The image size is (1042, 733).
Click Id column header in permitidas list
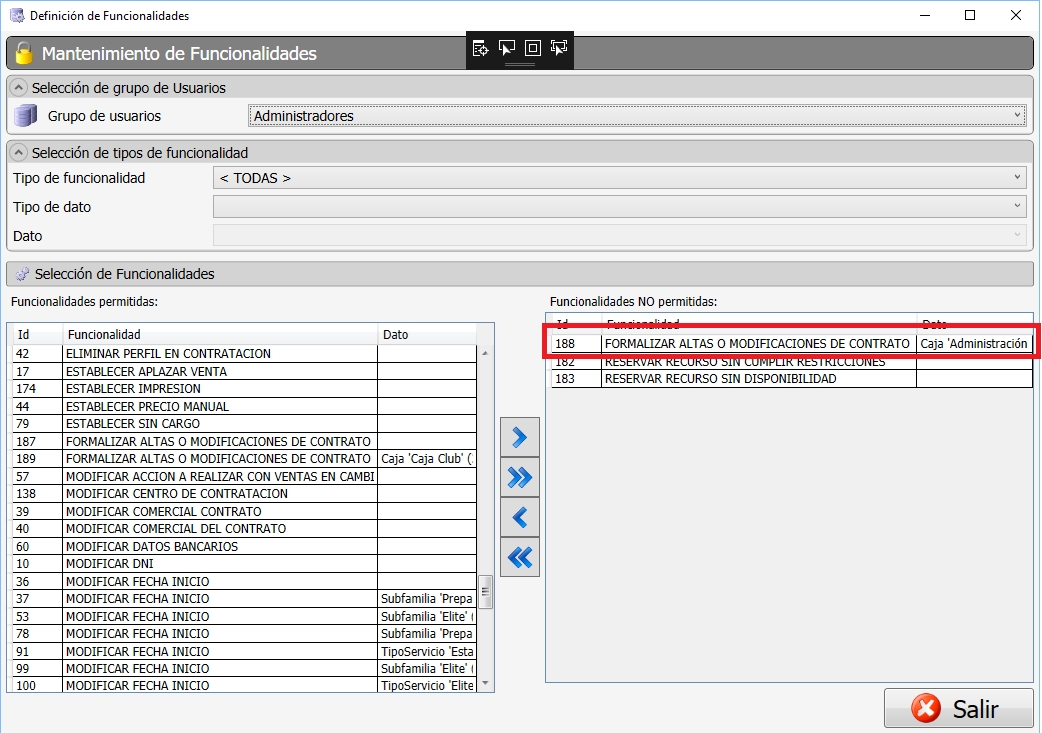coord(37,334)
